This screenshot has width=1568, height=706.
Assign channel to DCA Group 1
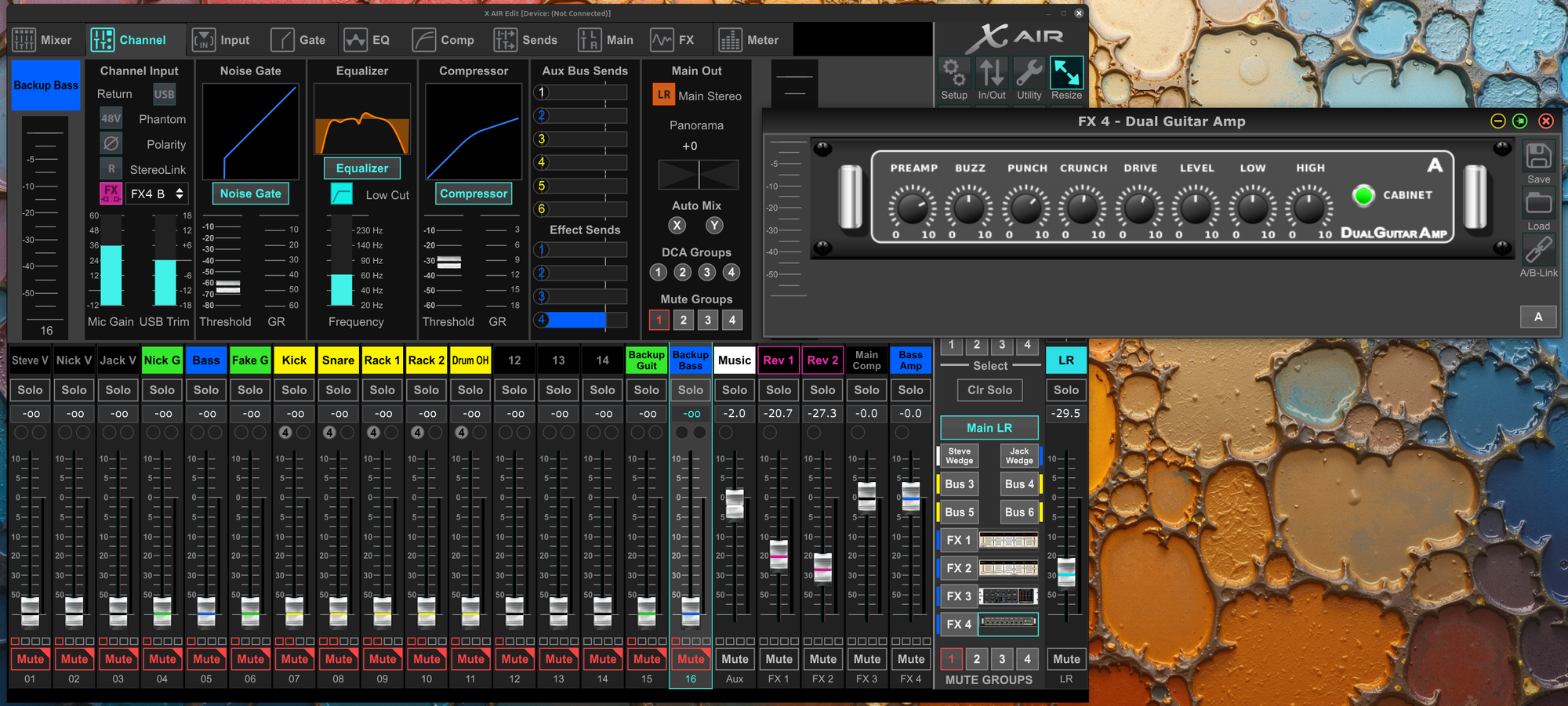(659, 272)
